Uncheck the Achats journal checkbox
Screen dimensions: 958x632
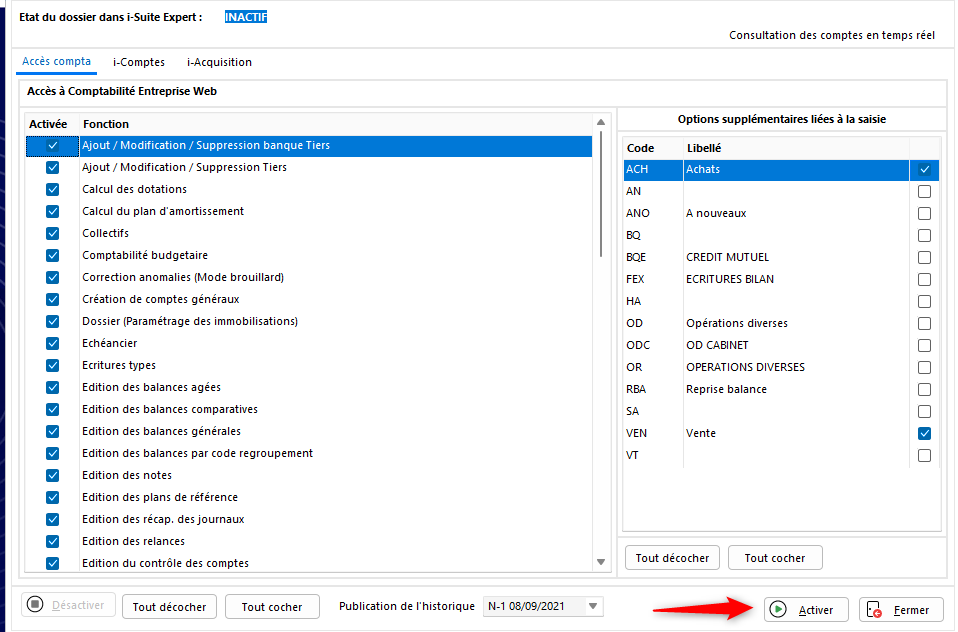pos(924,170)
